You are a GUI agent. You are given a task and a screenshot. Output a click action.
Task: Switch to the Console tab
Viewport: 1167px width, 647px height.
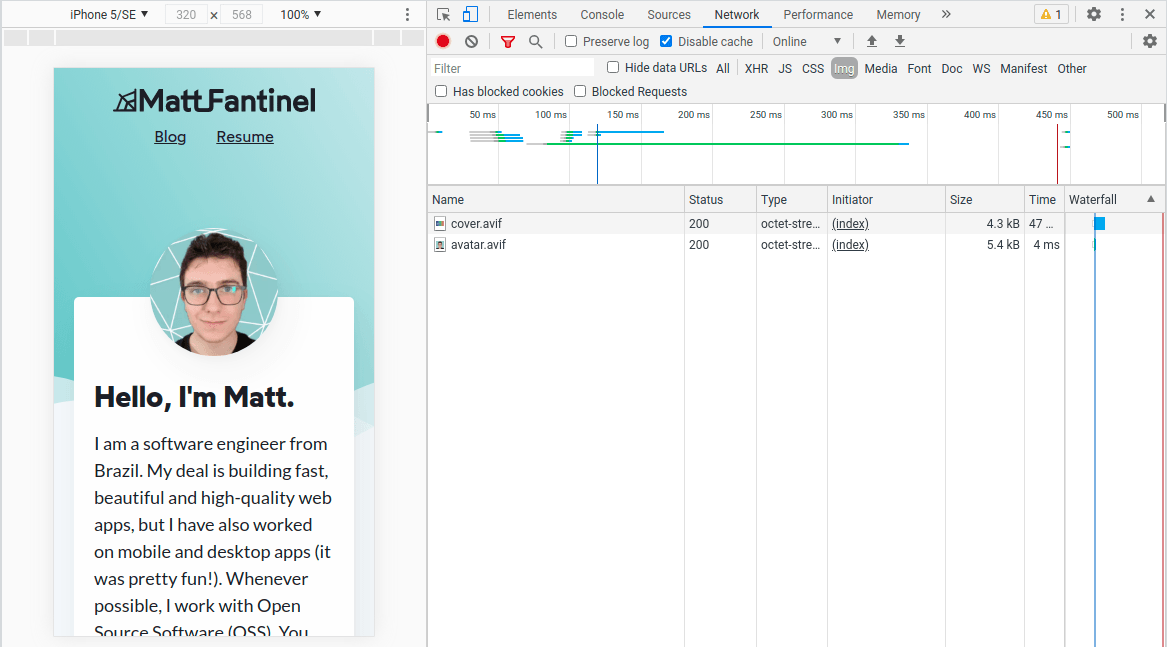pyautogui.click(x=601, y=14)
